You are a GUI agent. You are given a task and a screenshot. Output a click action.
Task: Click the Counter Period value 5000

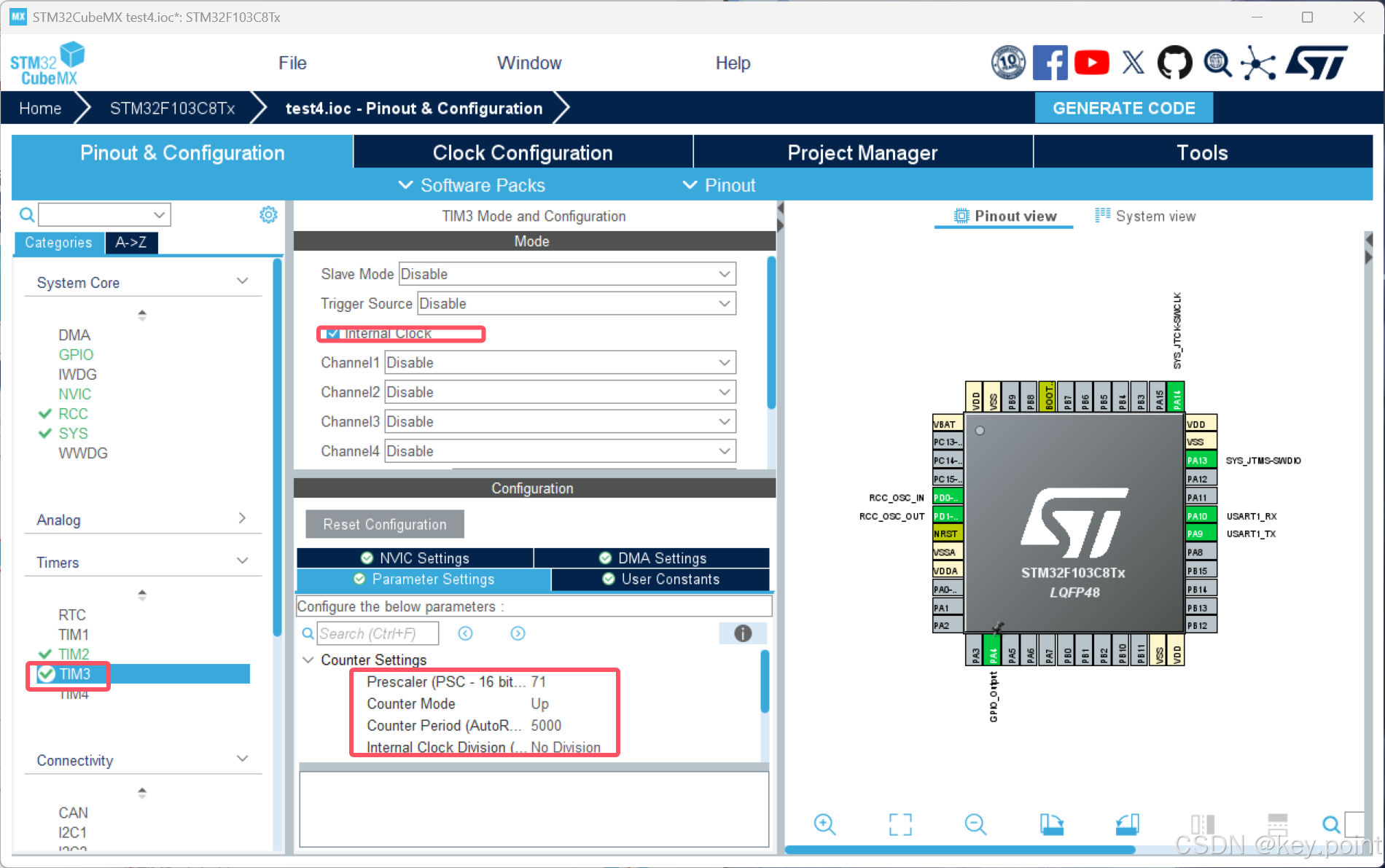546,725
